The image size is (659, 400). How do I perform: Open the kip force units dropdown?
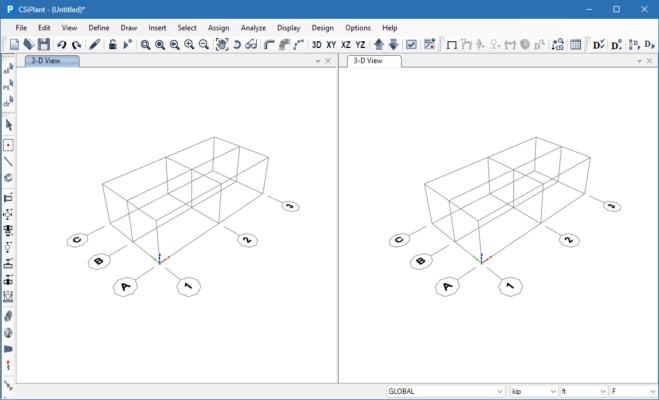tap(534, 391)
